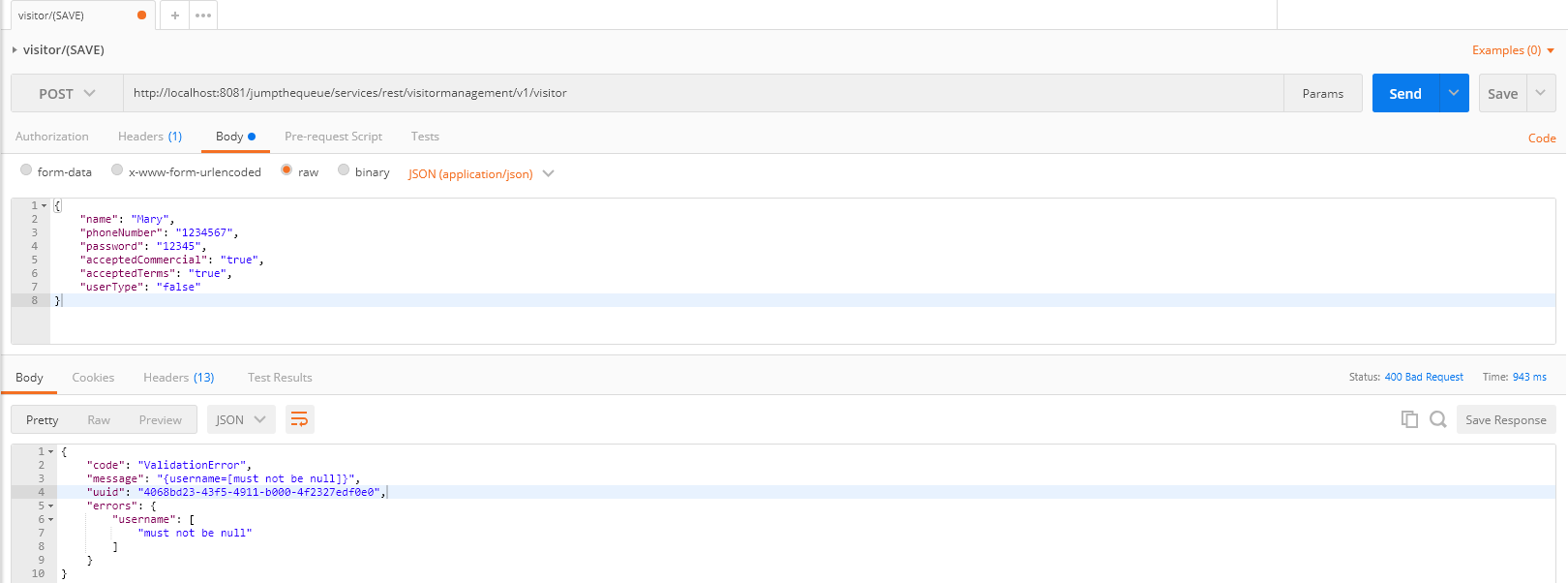Close the visitor/(SAVE) tab via the orange dot
1568x583 pixels.
click(x=142, y=15)
